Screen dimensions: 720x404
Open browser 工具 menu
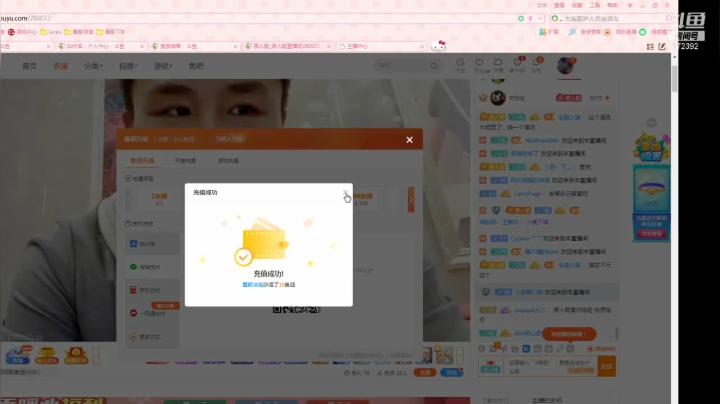(595, 5)
